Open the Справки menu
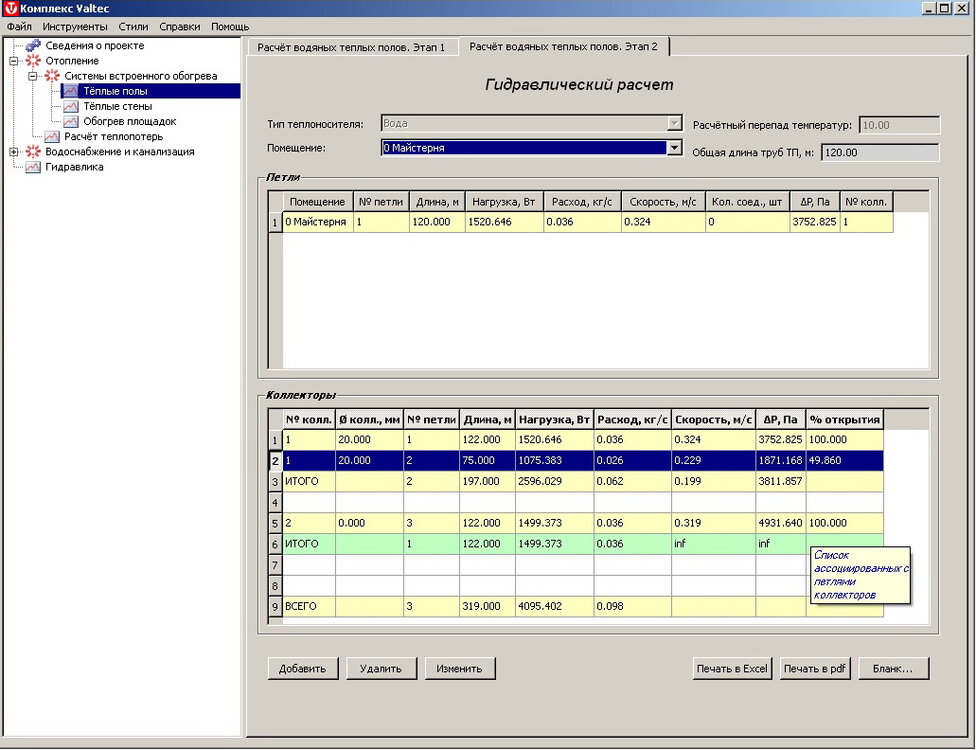 point(179,27)
